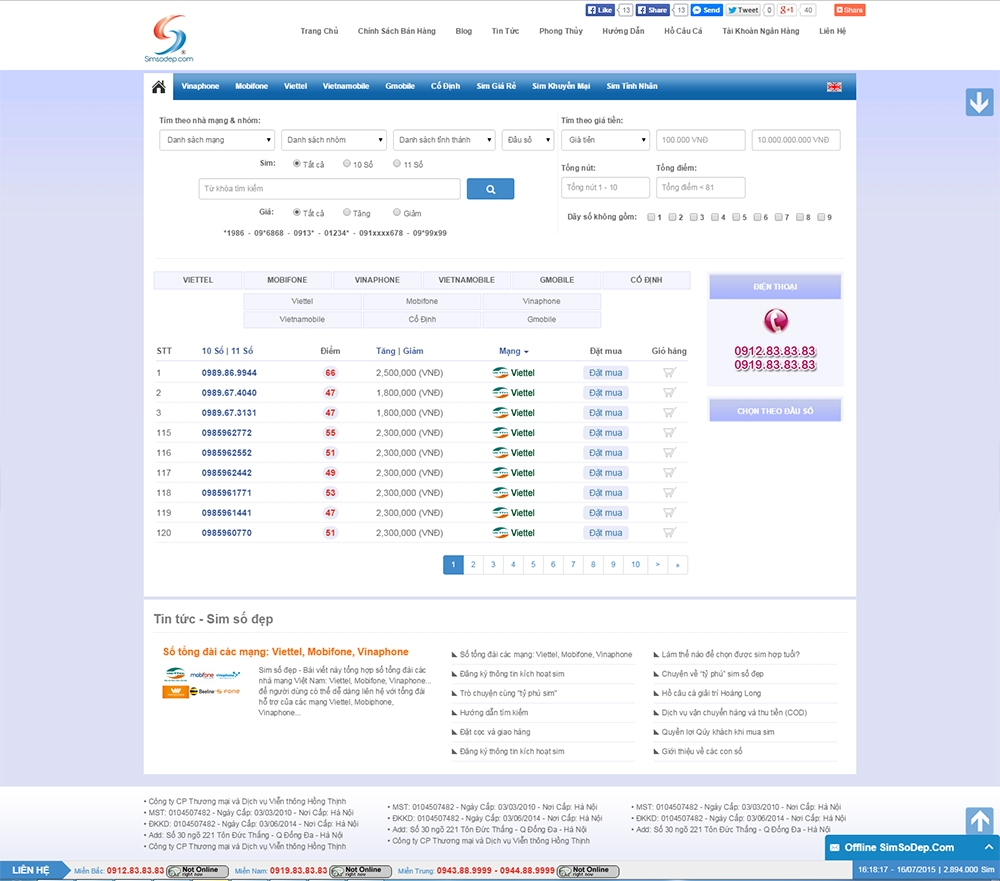Click the Facebook Like button

[600, 10]
